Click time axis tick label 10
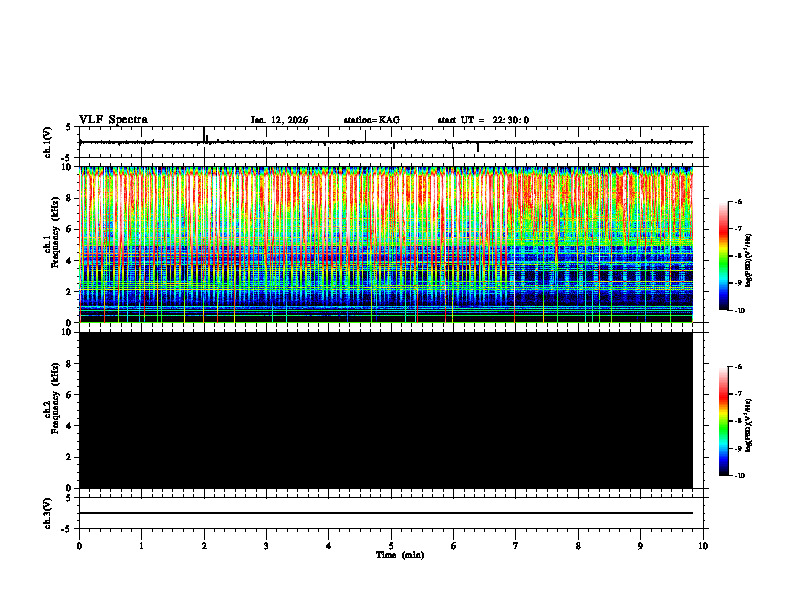This screenshot has width=792, height=612. click(703, 546)
